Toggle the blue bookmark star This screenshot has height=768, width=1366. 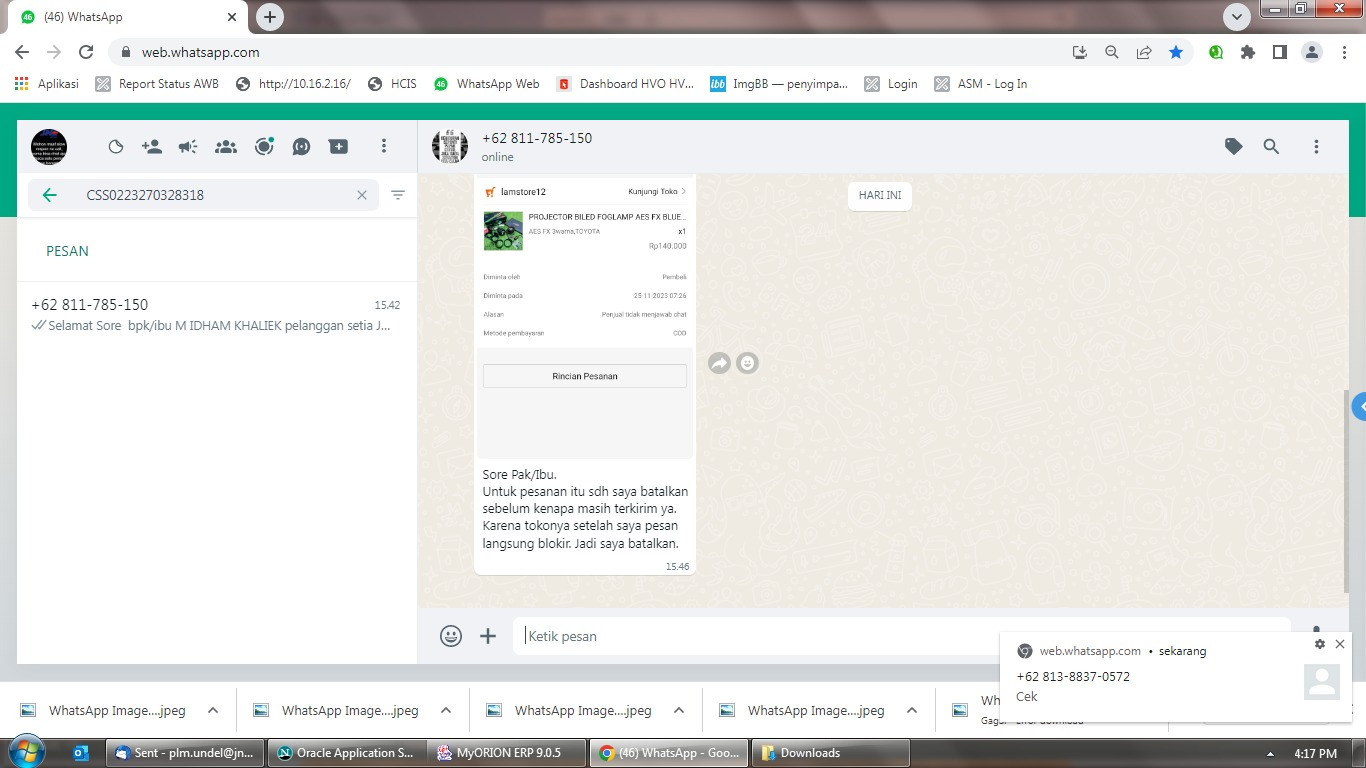[x=1176, y=52]
